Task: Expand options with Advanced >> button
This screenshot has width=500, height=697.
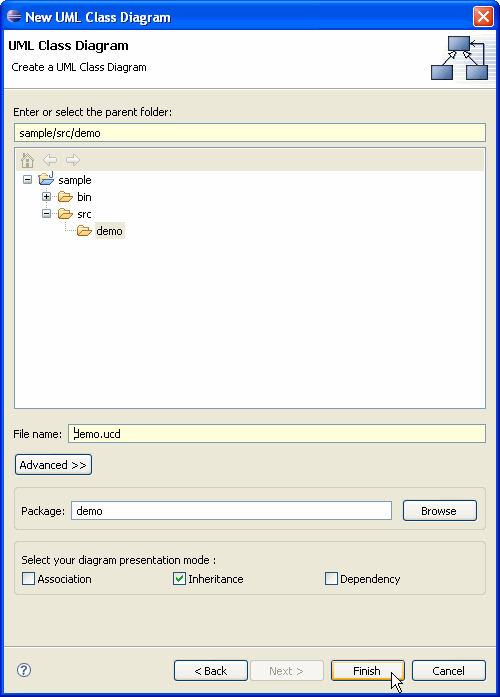Action: pos(53,465)
